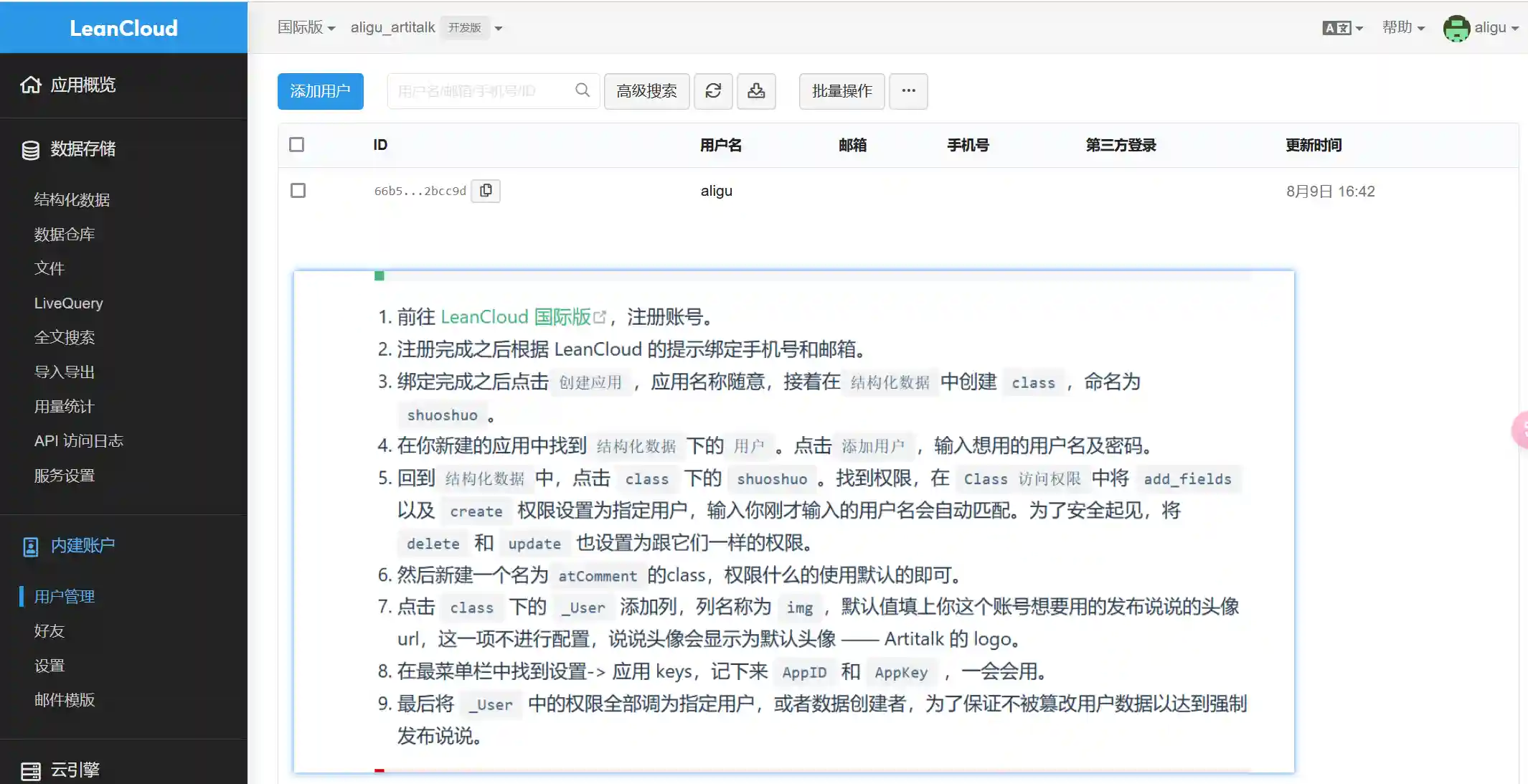This screenshot has width=1528, height=784.
Task: Switch to 用户管理 in the sidebar
Action: click(64, 596)
